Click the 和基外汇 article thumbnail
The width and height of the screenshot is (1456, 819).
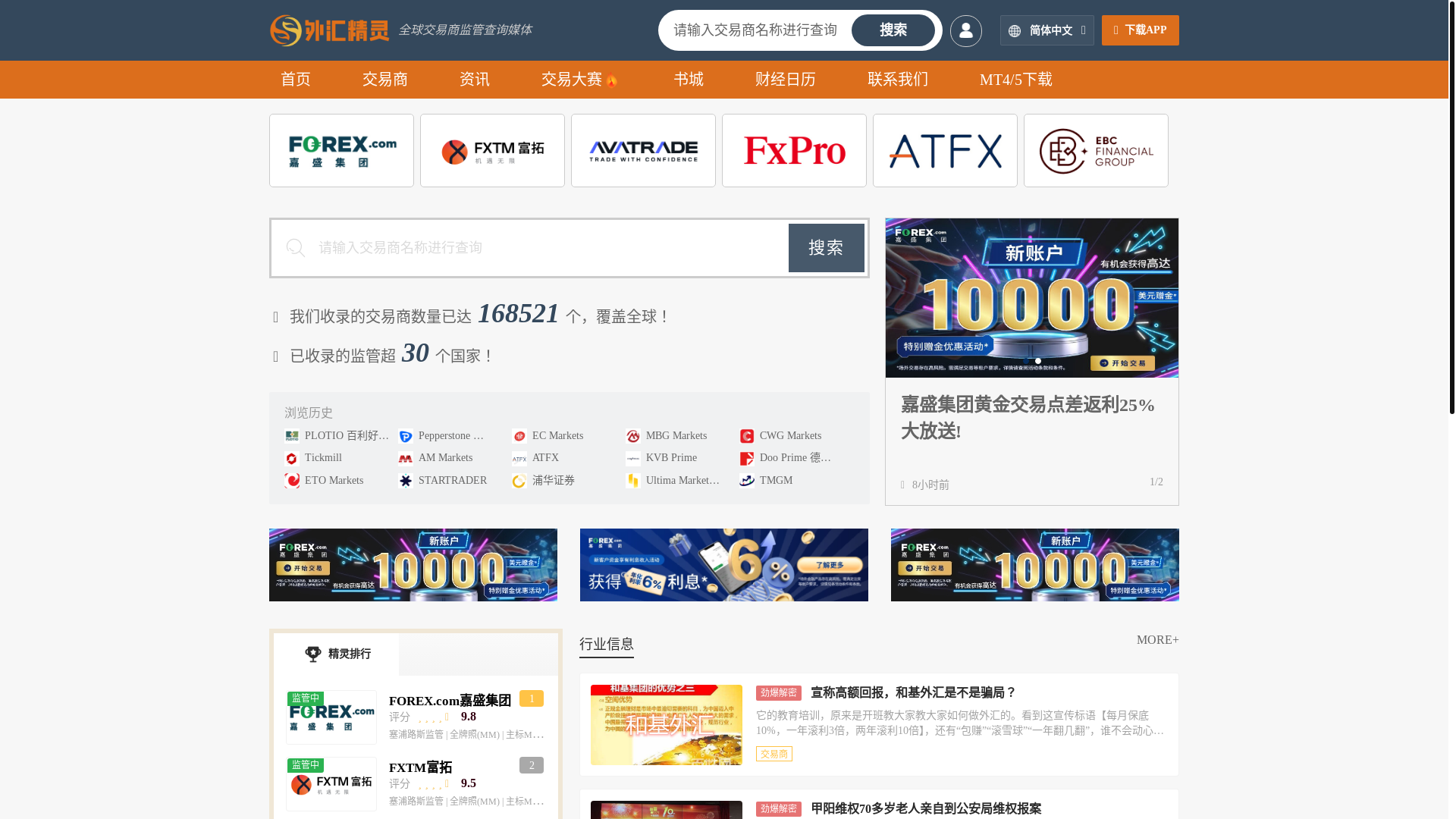(x=667, y=725)
